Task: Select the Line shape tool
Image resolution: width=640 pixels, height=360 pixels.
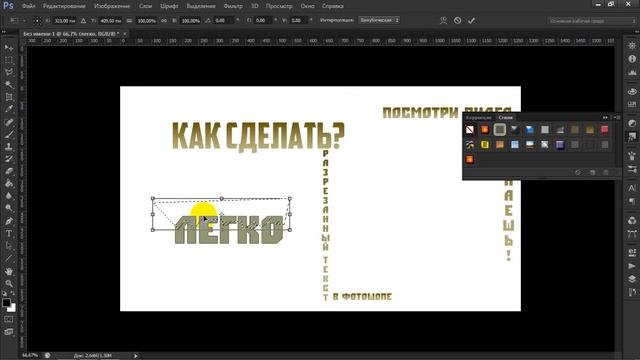Action: click(x=9, y=258)
